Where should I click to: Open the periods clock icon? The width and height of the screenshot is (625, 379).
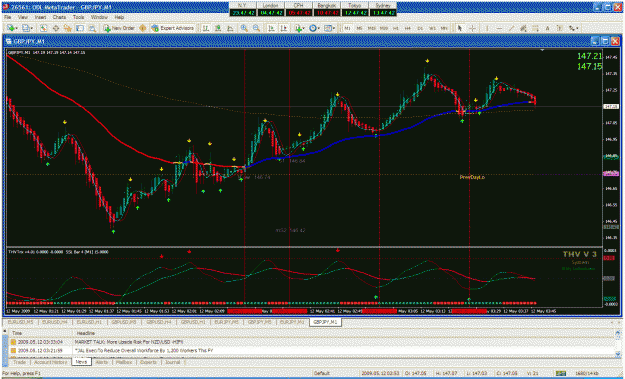(x=313, y=28)
